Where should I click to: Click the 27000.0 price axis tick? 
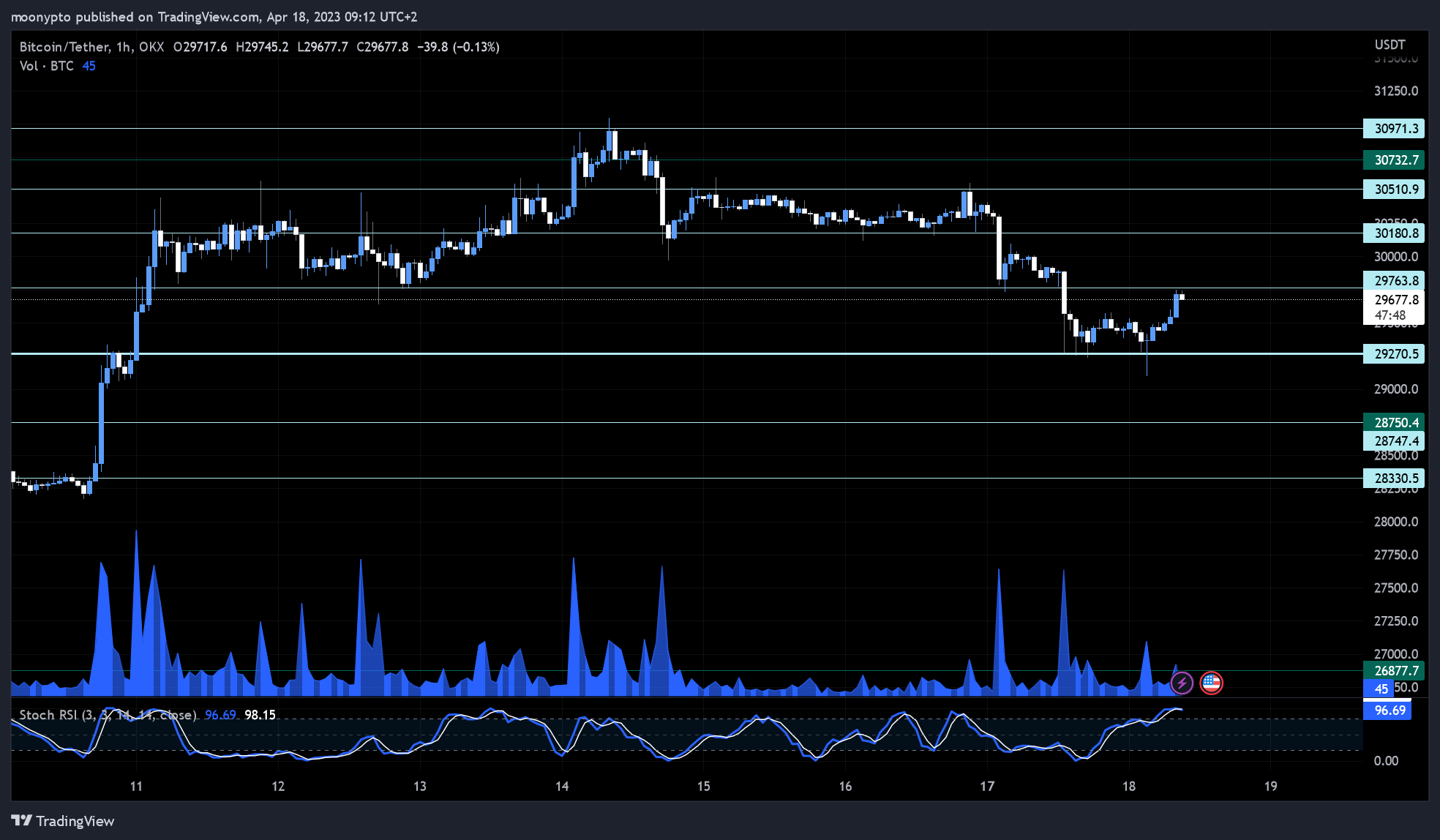pos(1396,654)
